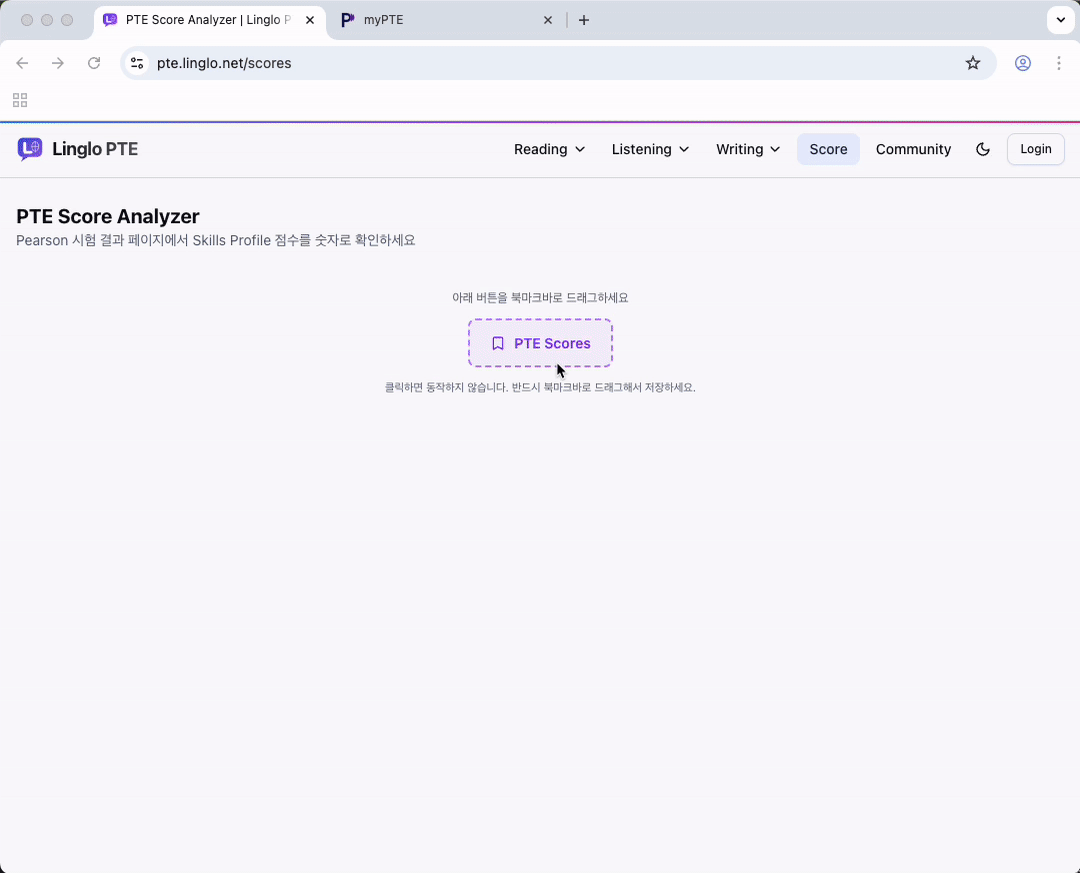Close the PTE Score Analyzer tab
Screen dimensions: 1080x873
pyautogui.click(x=310, y=20)
